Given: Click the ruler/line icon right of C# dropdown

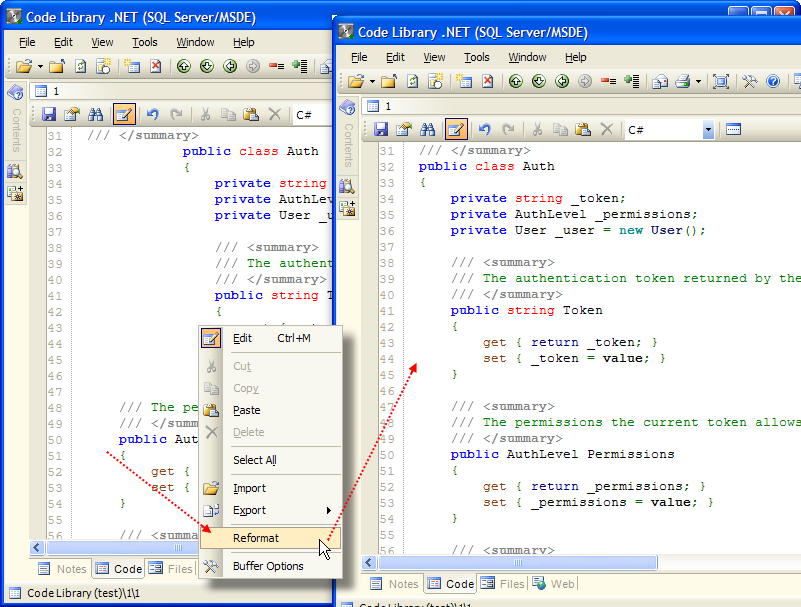Looking at the screenshot, I should pyautogui.click(x=733, y=129).
